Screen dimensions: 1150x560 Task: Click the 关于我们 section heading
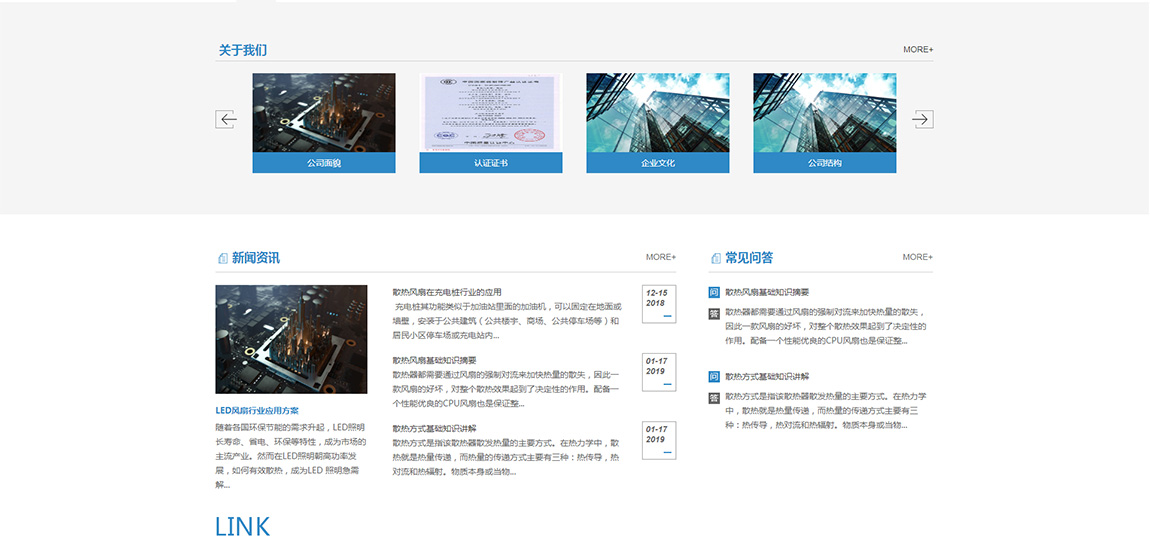point(243,50)
